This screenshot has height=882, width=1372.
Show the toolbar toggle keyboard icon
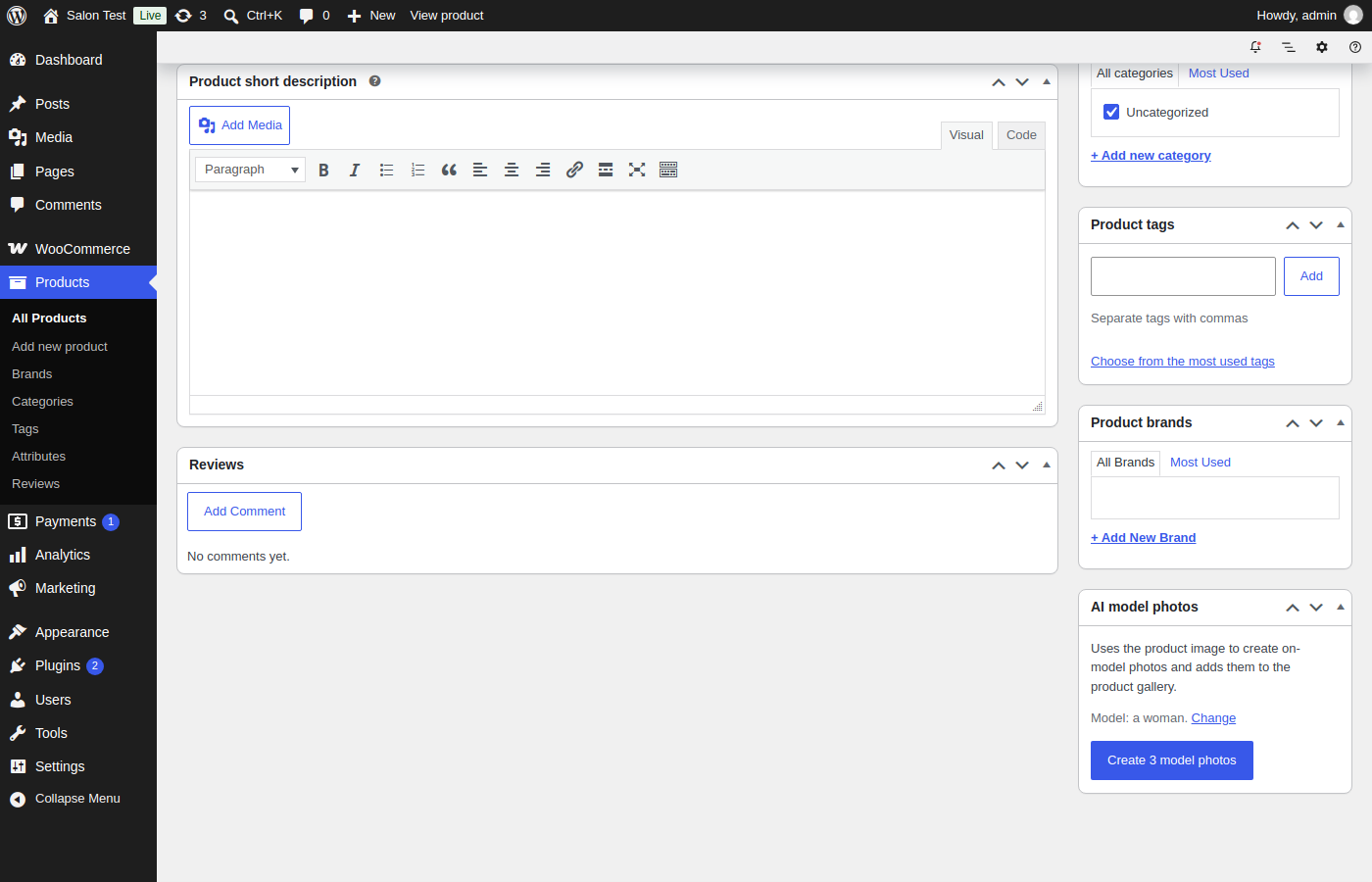668,170
